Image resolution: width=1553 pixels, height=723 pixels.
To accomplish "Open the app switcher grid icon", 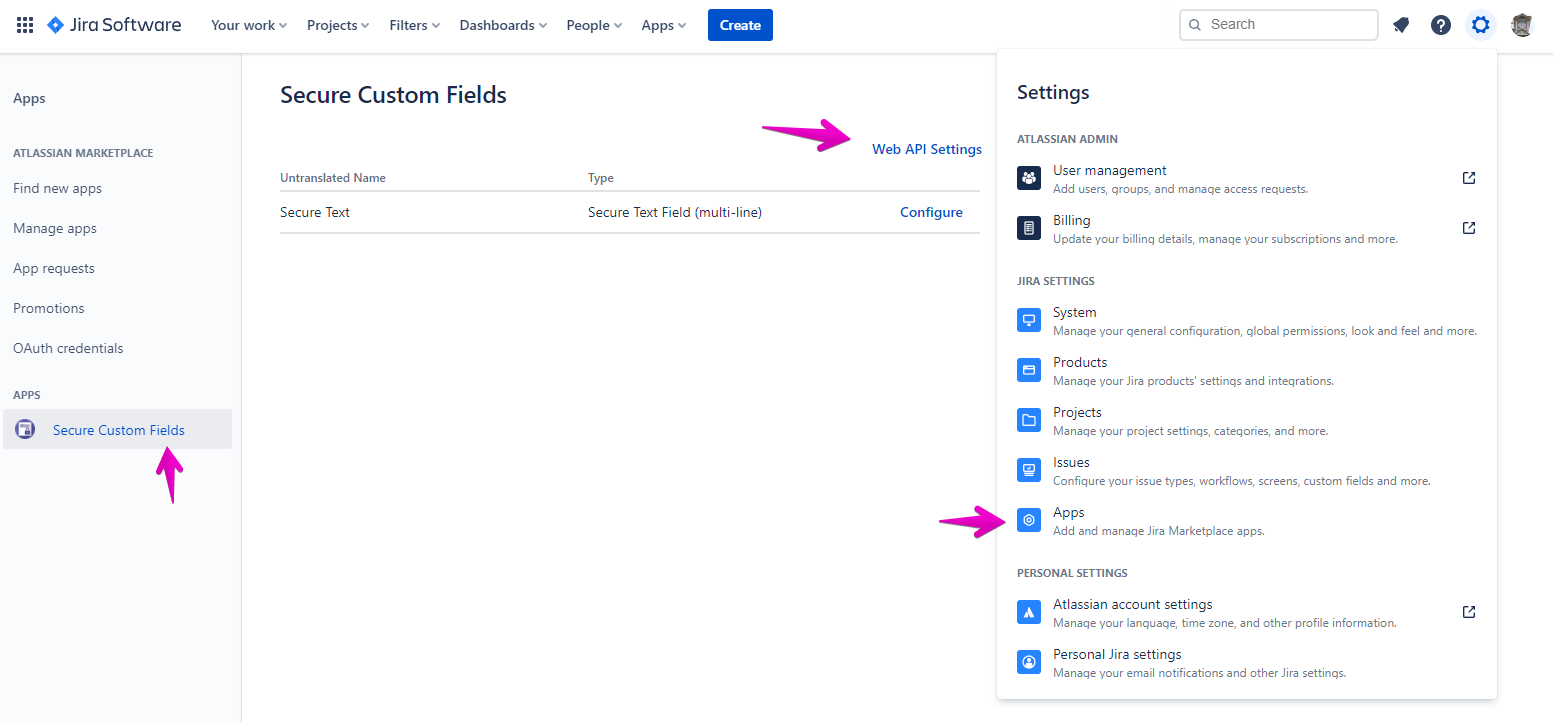I will point(25,25).
